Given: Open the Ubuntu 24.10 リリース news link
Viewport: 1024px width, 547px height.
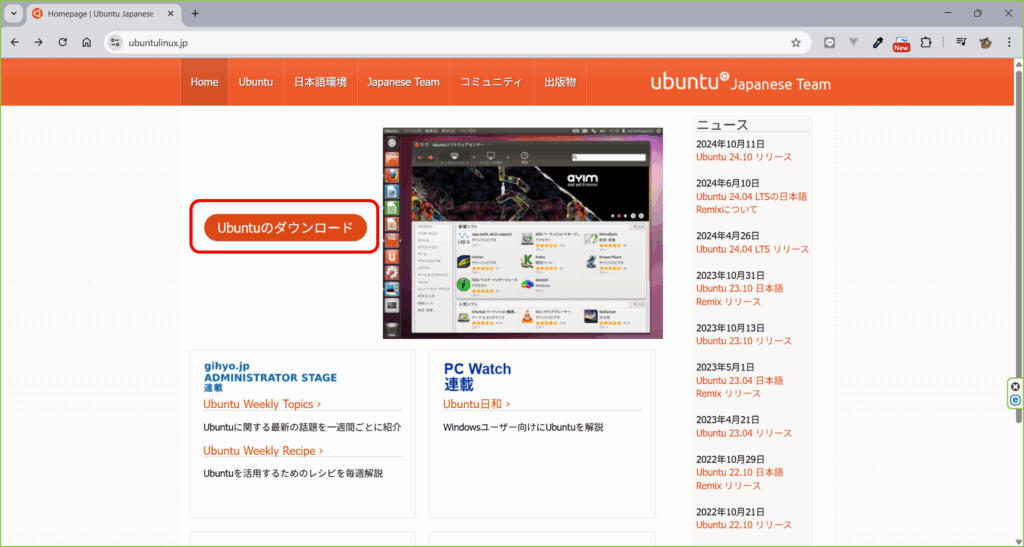Looking at the screenshot, I should [743, 157].
